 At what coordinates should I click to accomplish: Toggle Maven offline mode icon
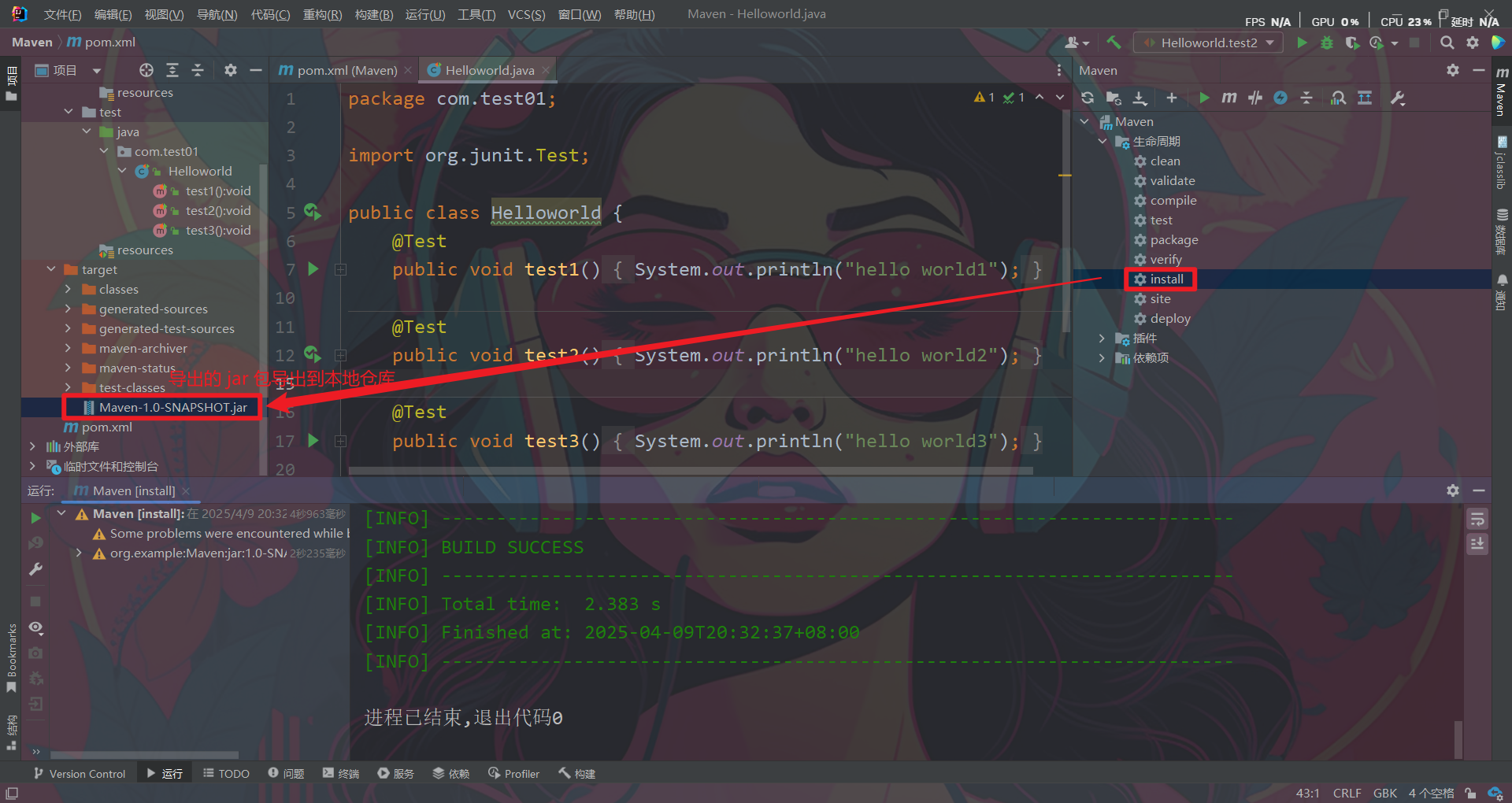(1255, 98)
